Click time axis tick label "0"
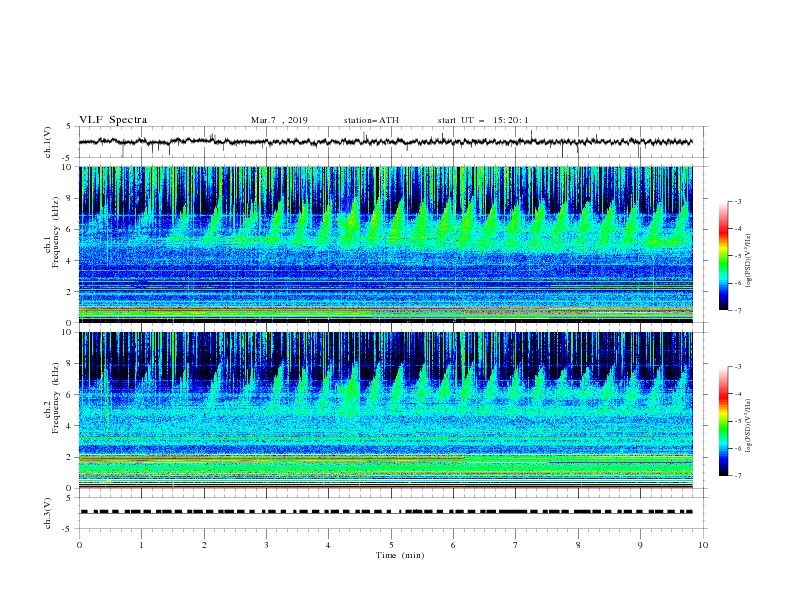The width and height of the screenshot is (792, 612). tap(79, 545)
